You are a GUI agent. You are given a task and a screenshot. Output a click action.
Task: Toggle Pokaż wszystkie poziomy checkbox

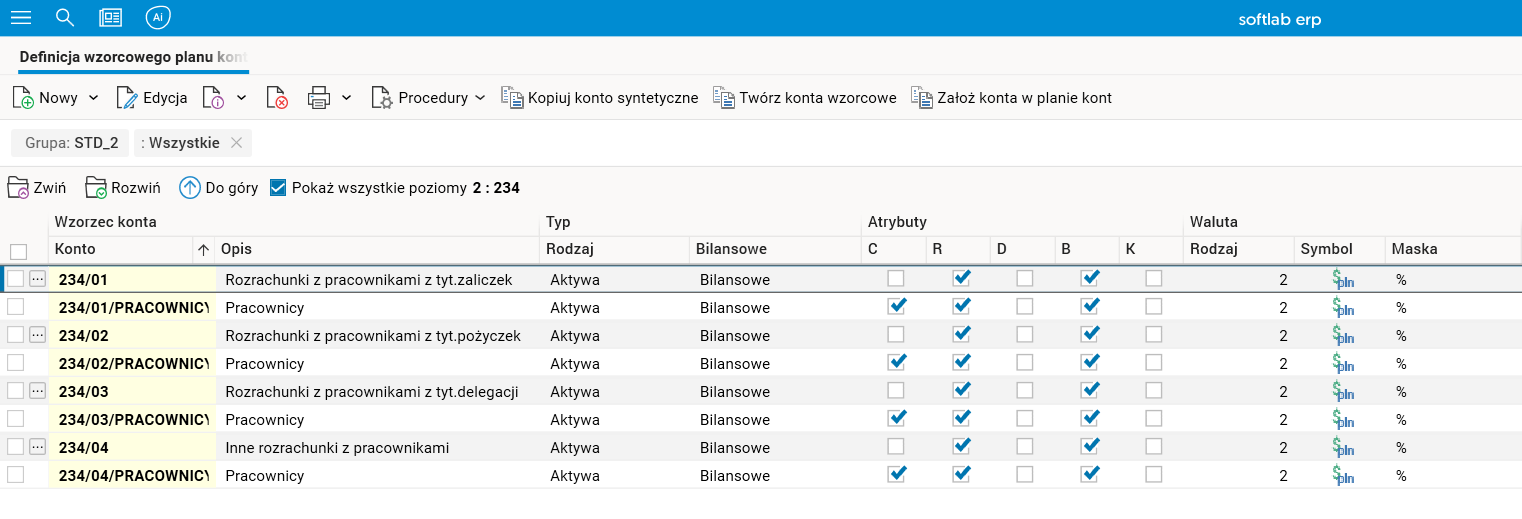pos(279,187)
